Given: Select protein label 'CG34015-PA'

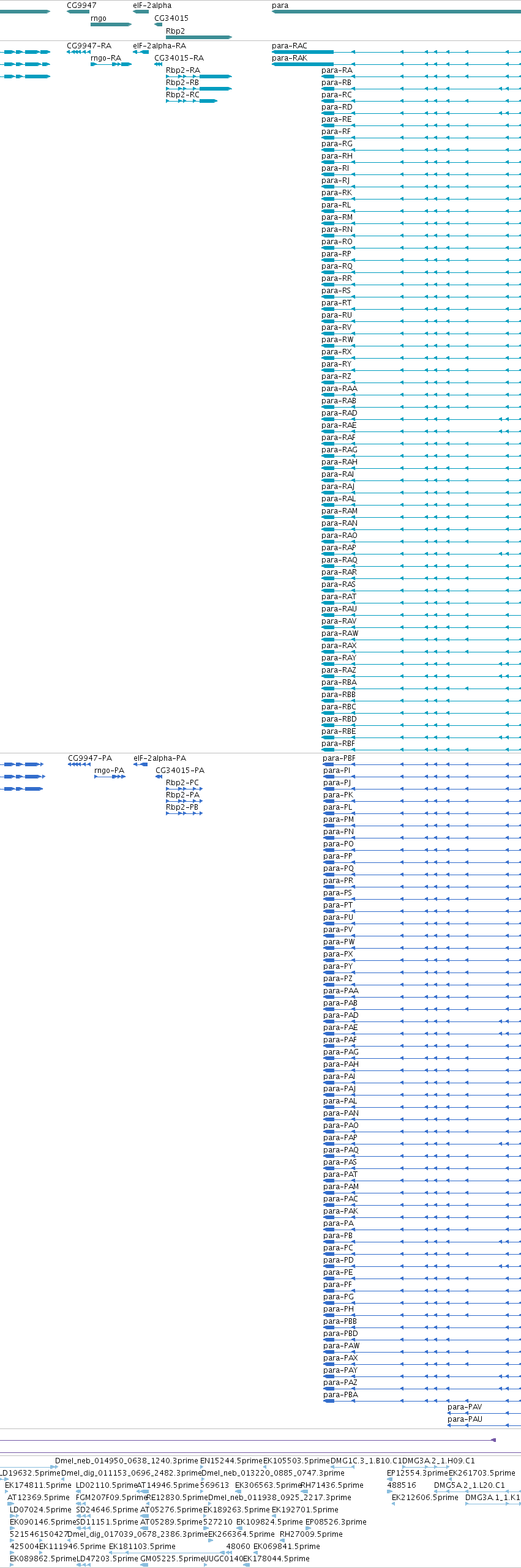Looking at the screenshot, I should (180, 771).
